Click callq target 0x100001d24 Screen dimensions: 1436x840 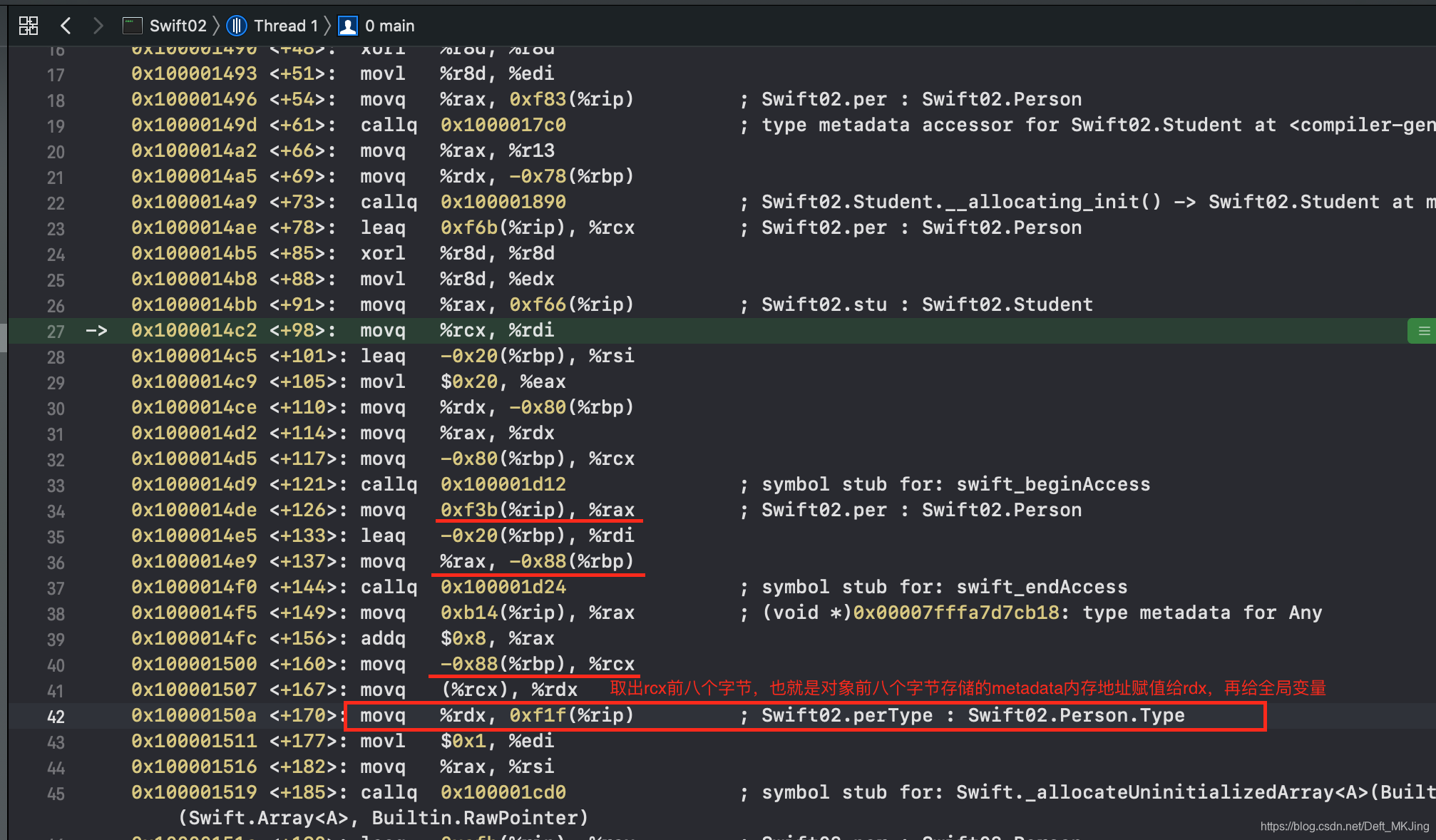[x=503, y=587]
